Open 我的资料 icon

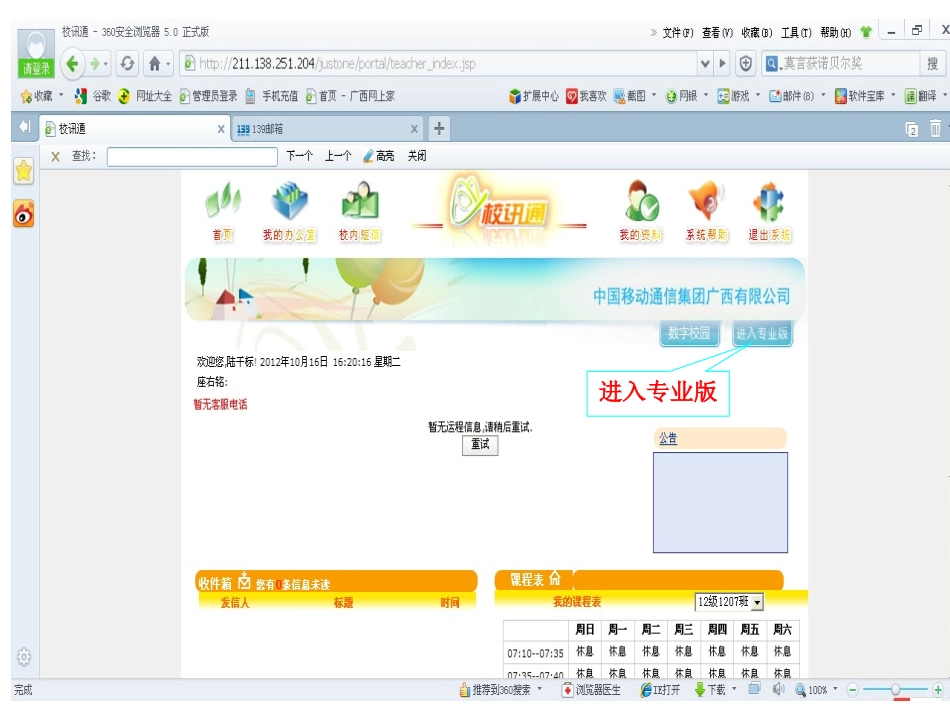(640, 210)
